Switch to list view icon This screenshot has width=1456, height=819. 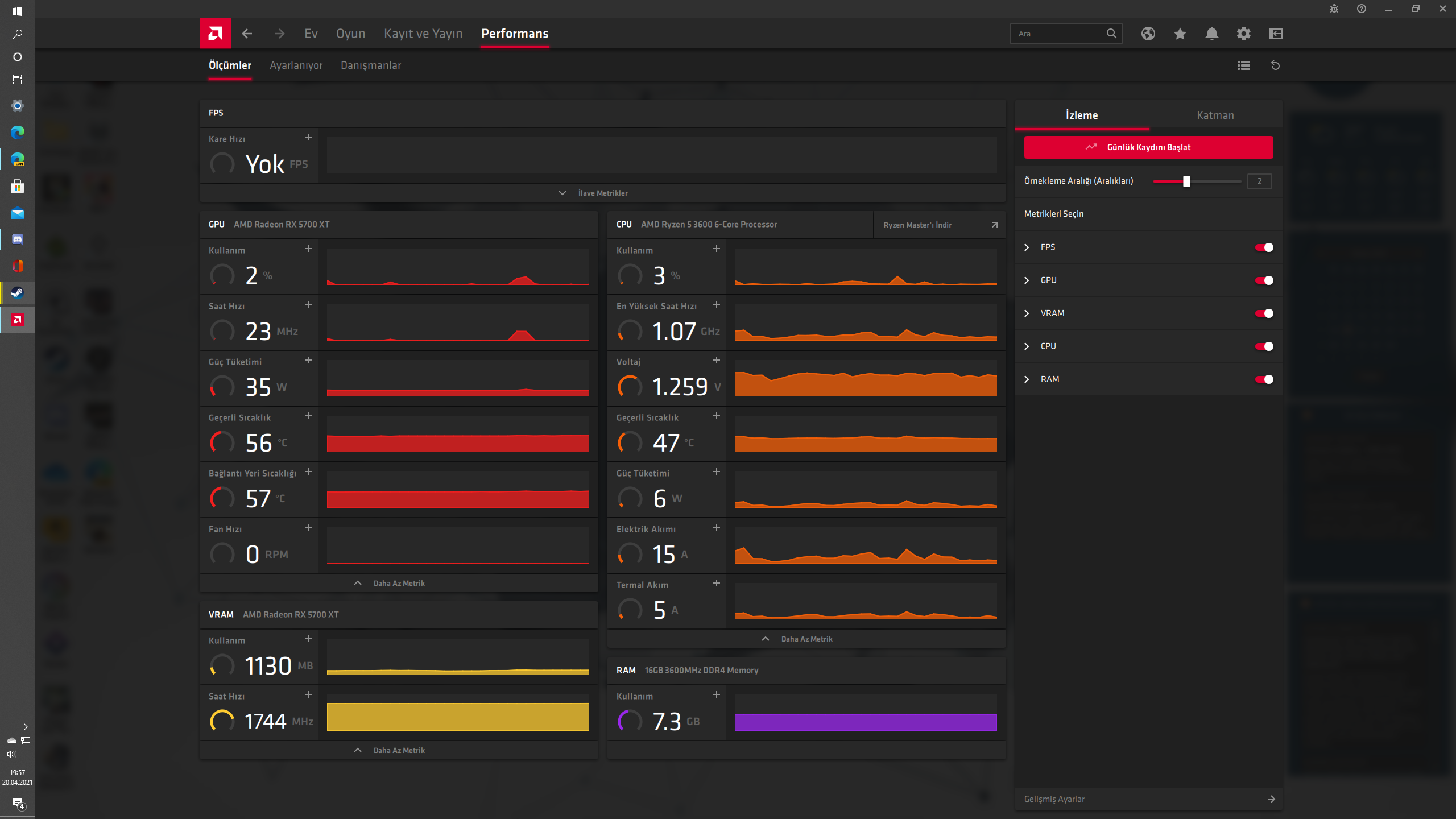pyautogui.click(x=1244, y=65)
